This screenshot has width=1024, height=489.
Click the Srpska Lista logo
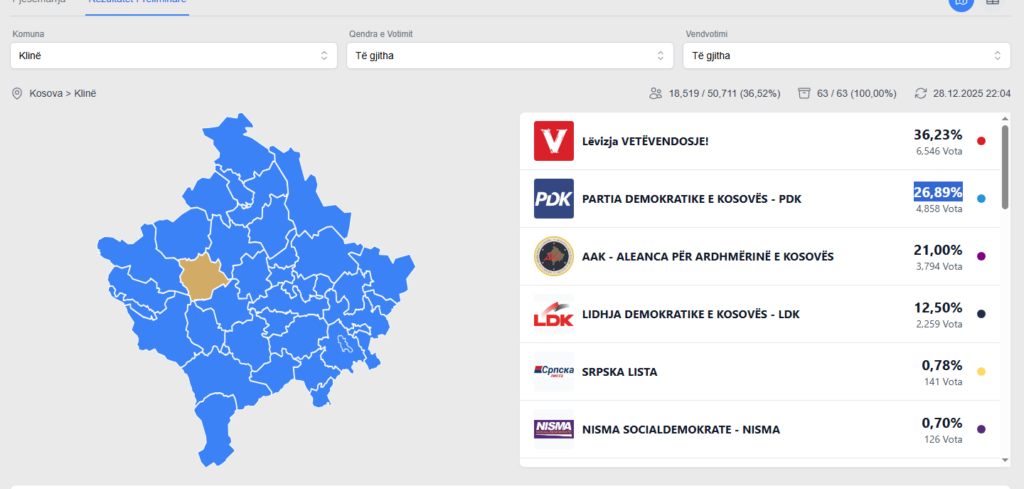[553, 372]
